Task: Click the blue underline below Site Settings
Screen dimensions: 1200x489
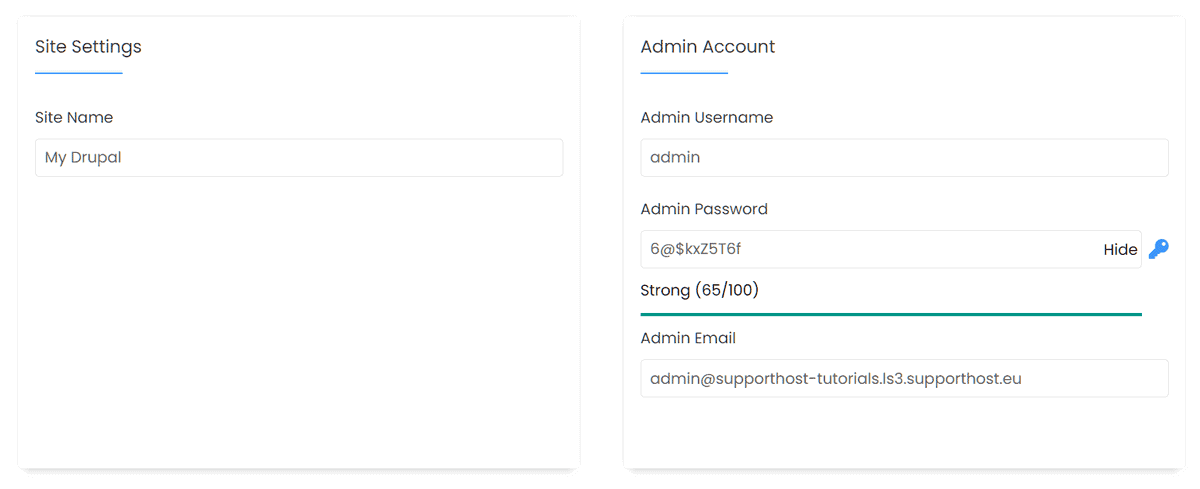Action: click(x=78, y=73)
